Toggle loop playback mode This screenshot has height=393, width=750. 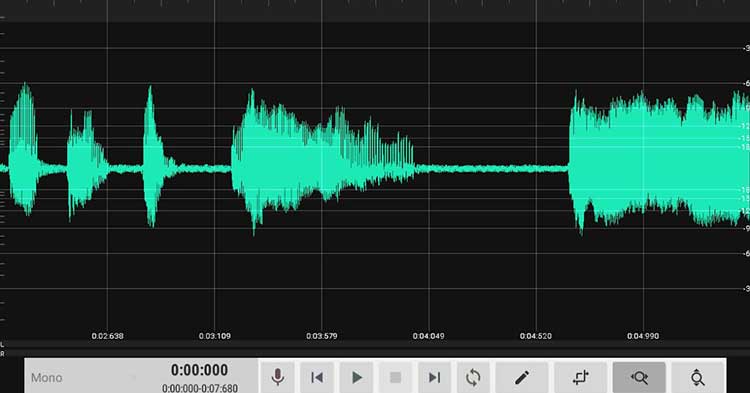473,378
